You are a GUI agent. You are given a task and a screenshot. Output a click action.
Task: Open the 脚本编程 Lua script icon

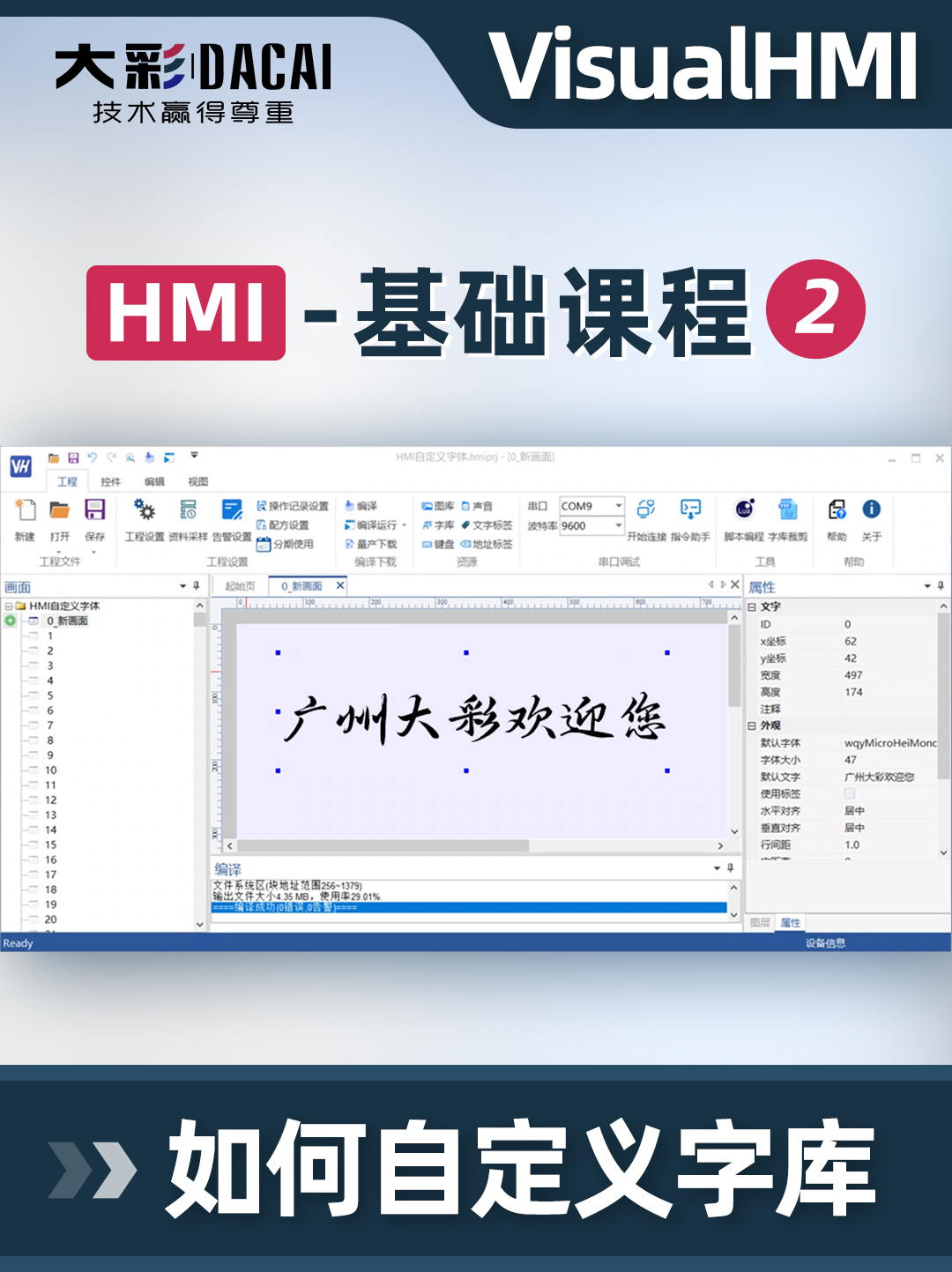coord(744,510)
